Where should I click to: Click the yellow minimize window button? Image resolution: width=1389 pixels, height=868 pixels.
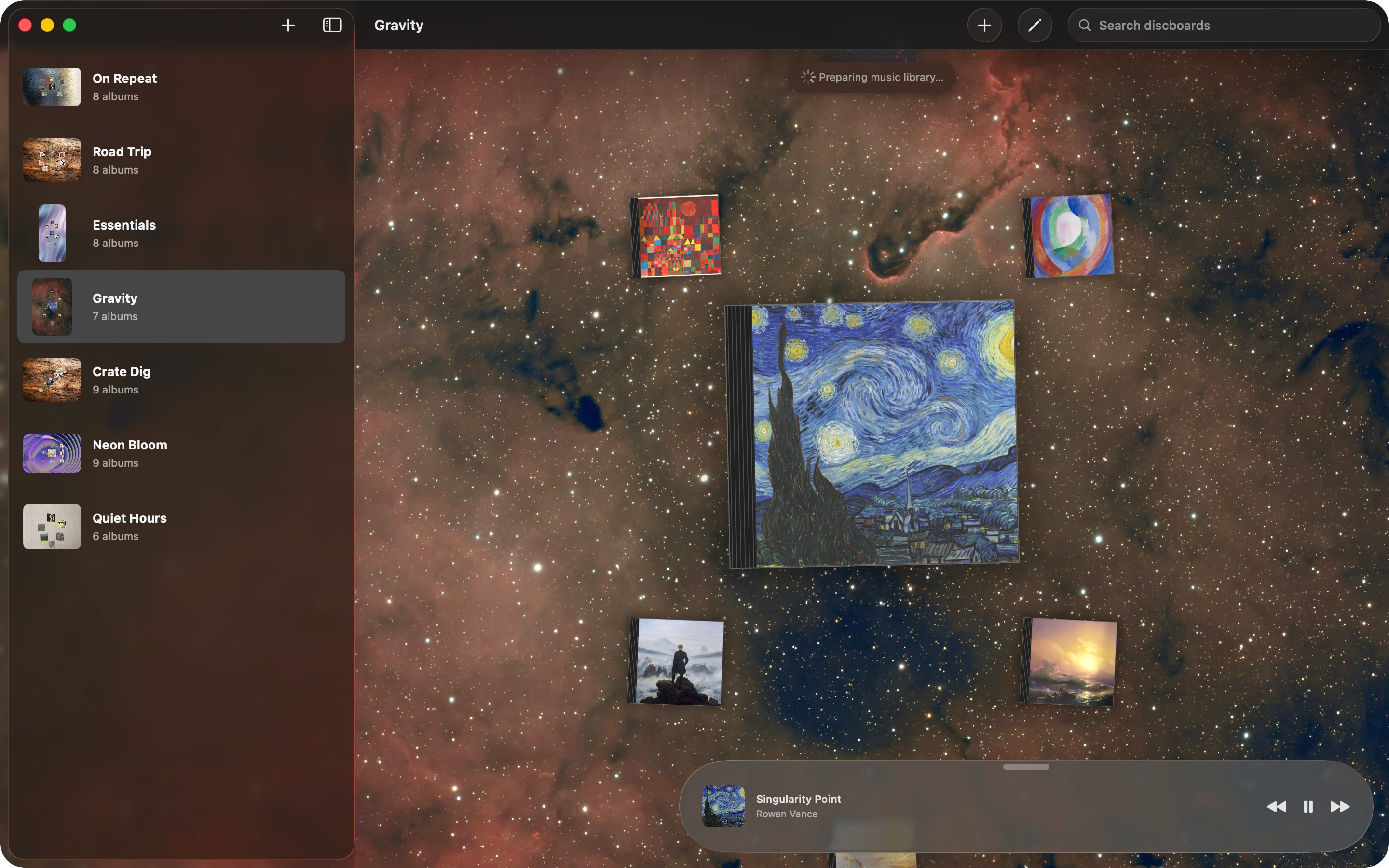point(47,25)
